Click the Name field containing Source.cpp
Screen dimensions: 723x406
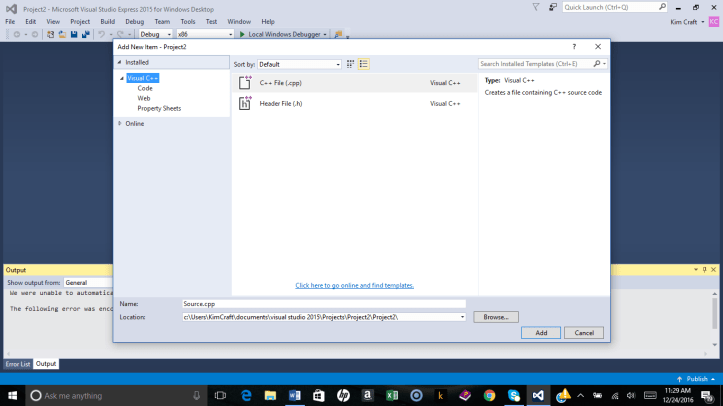(x=323, y=303)
